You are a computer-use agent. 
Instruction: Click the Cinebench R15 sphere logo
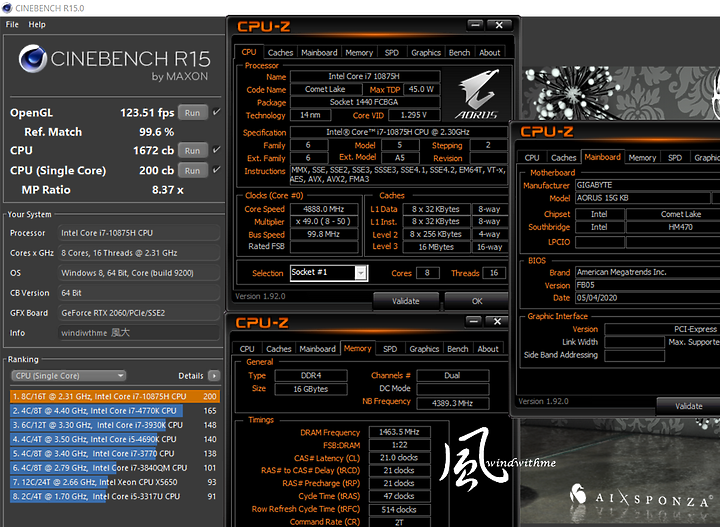(x=33, y=59)
